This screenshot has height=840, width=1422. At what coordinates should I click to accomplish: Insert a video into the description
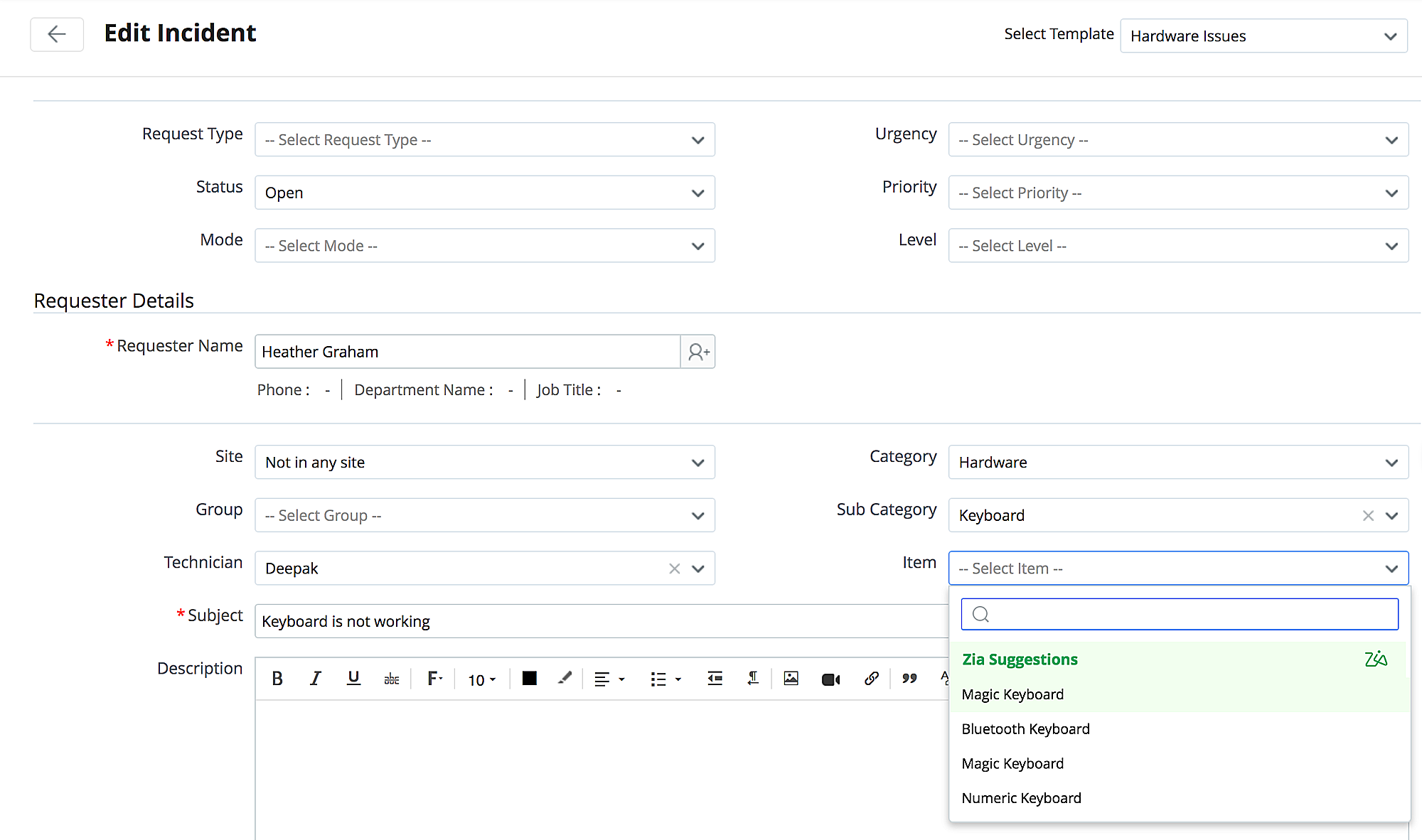click(x=830, y=679)
